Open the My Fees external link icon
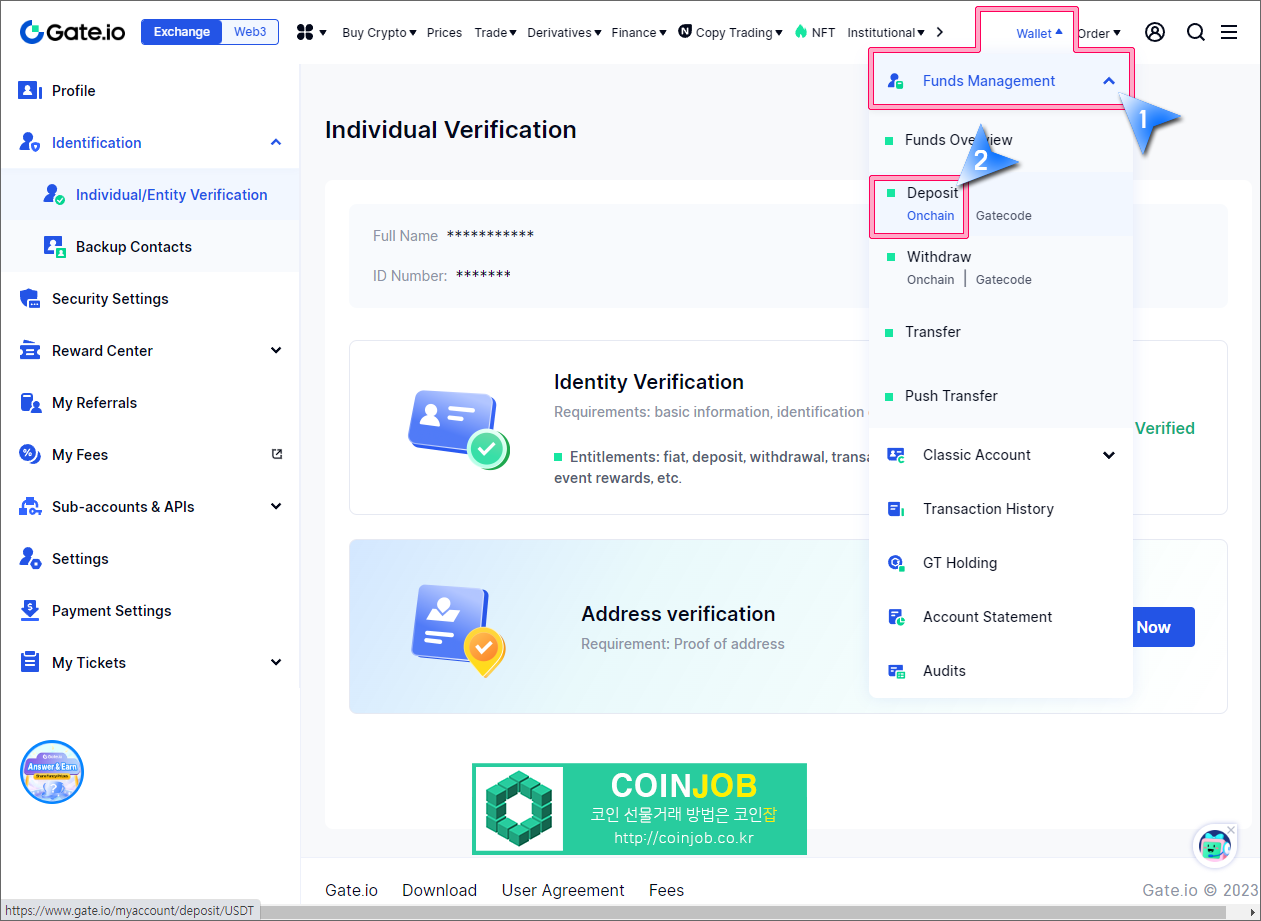 [277, 454]
